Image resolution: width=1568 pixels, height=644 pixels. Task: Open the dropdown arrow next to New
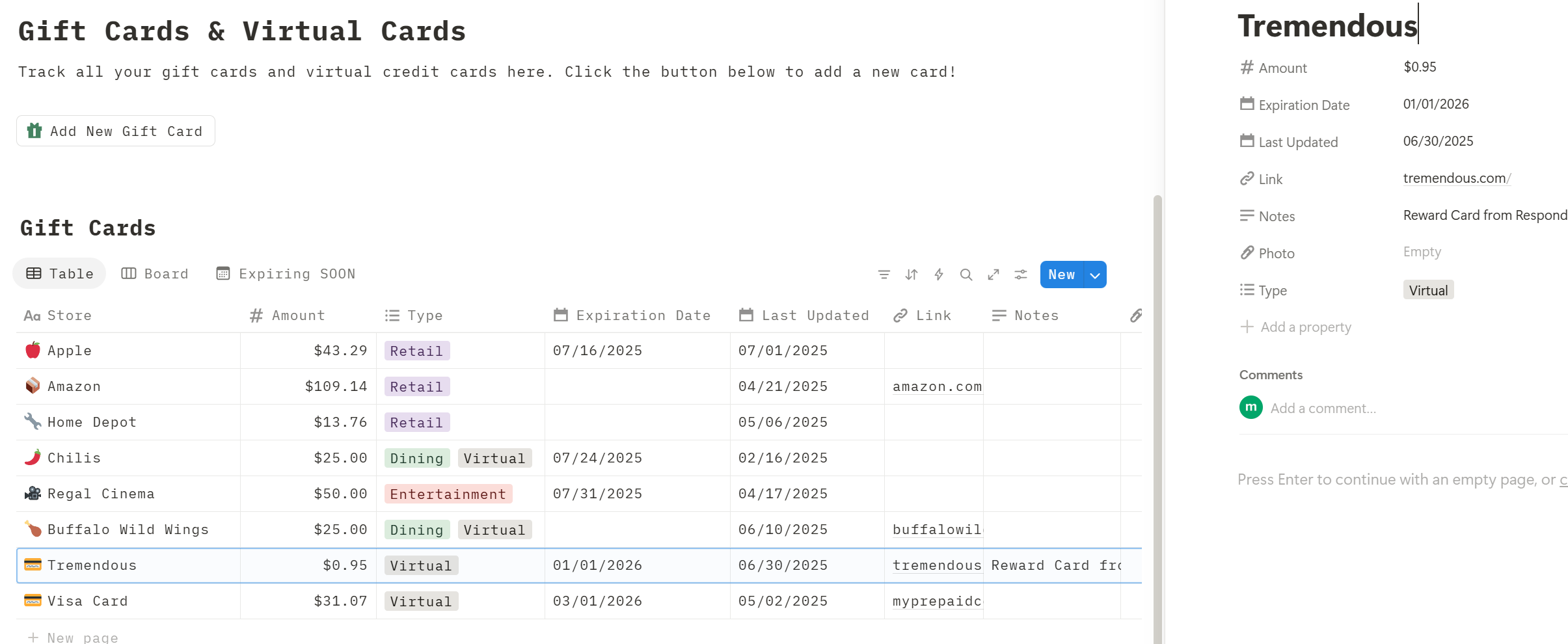(1096, 275)
